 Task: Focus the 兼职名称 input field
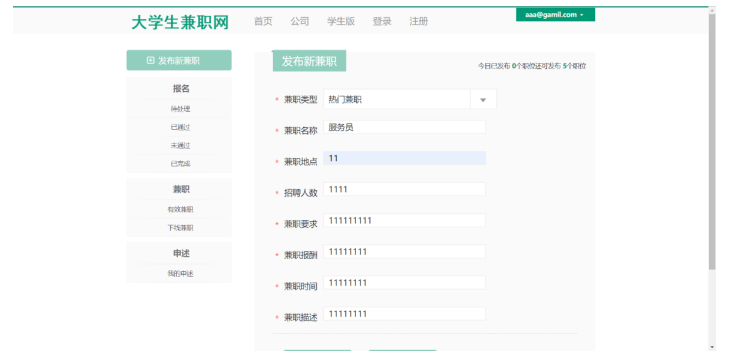coord(405,127)
